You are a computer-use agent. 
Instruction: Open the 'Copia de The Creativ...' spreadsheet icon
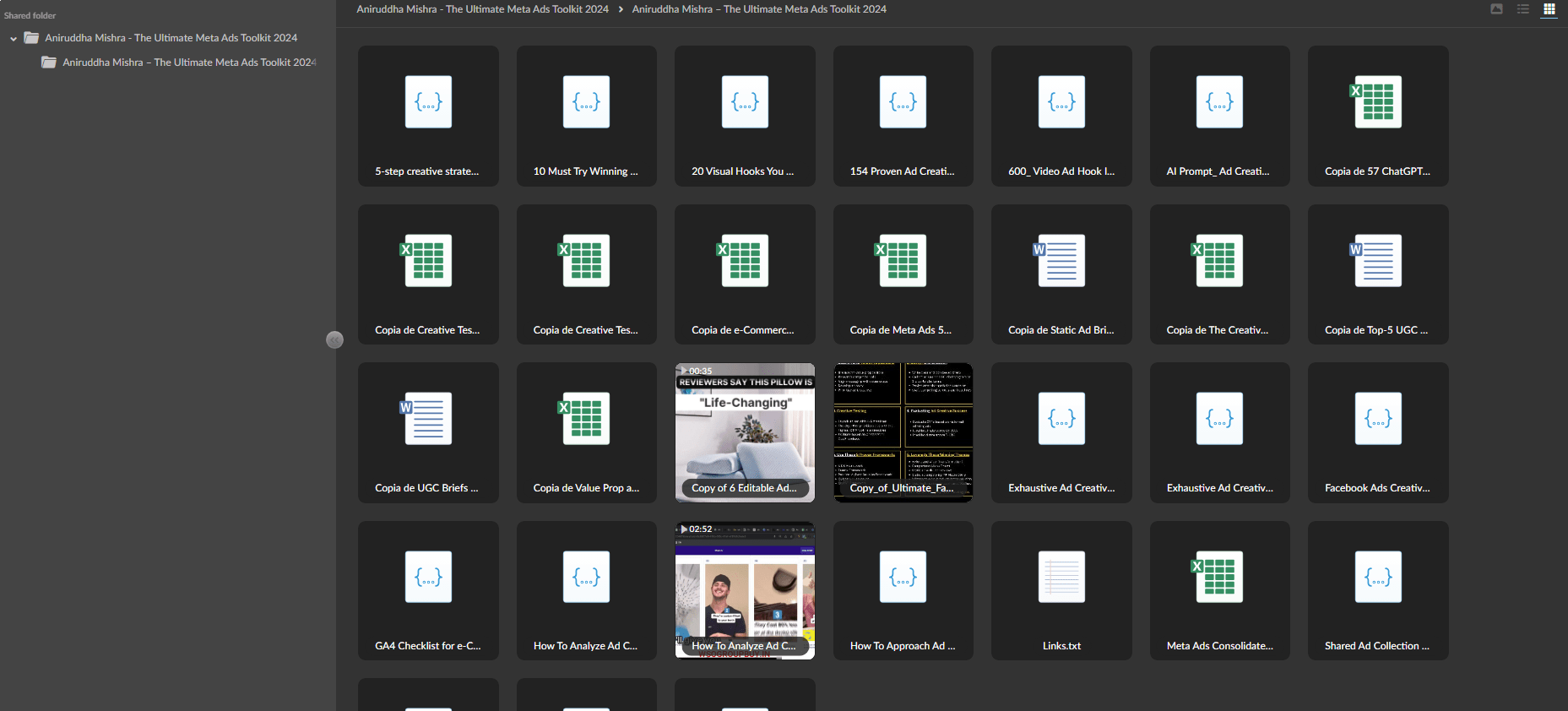click(x=1218, y=261)
